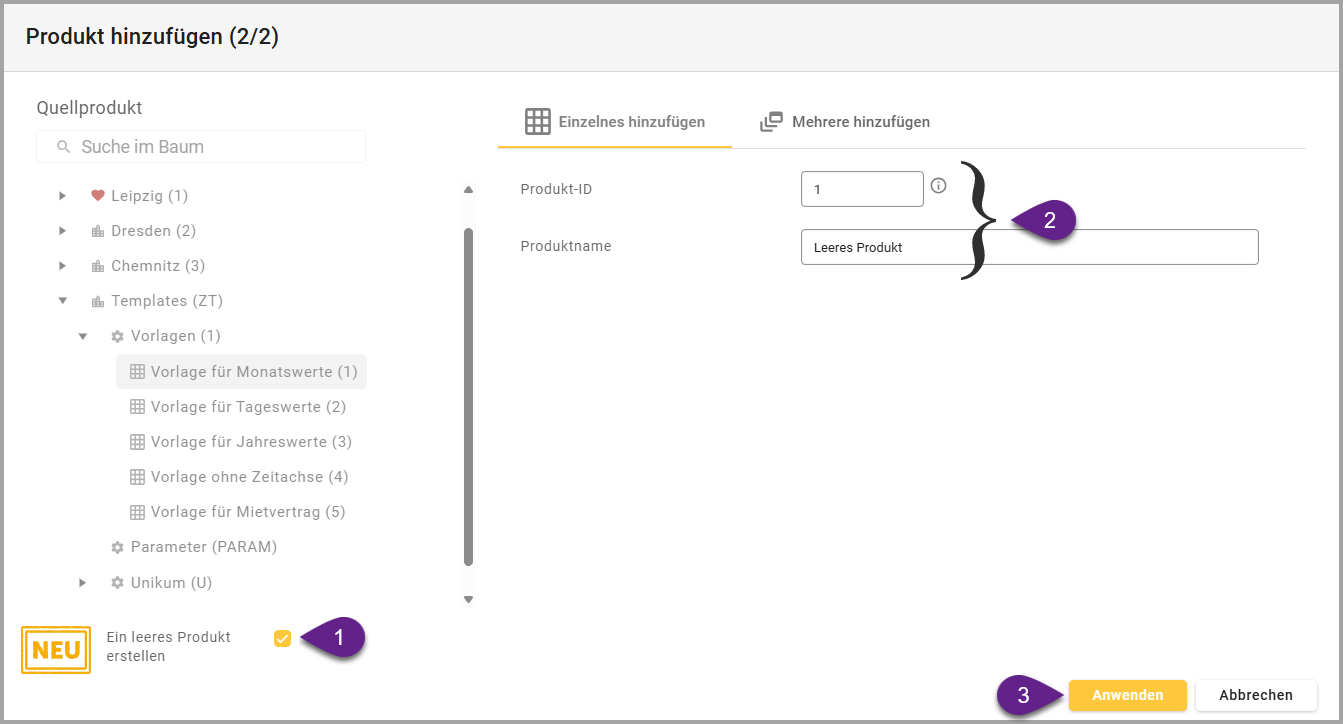
Task: Expand the Chemnitz (3) tree node
Action: coord(63,266)
